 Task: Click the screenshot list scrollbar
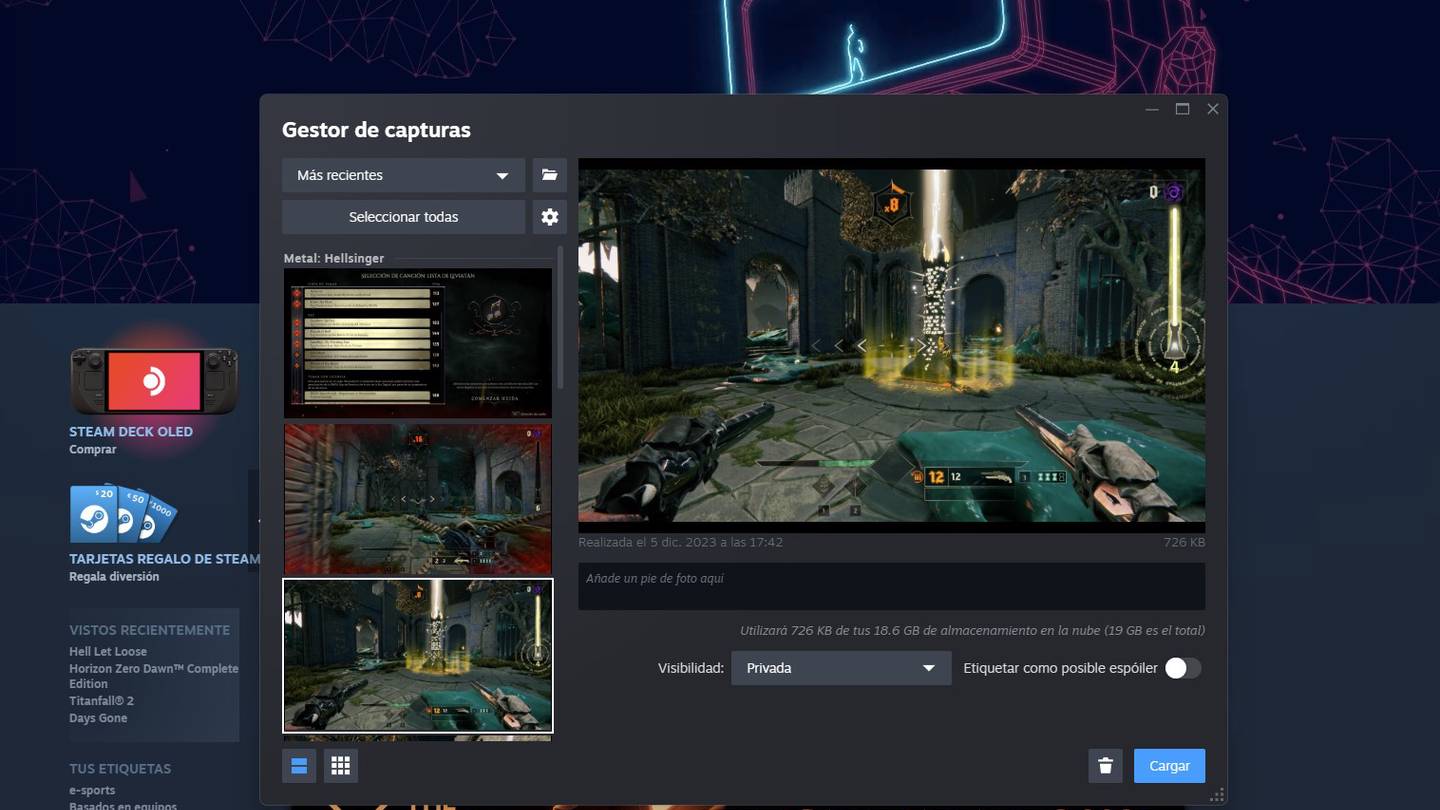(x=560, y=320)
